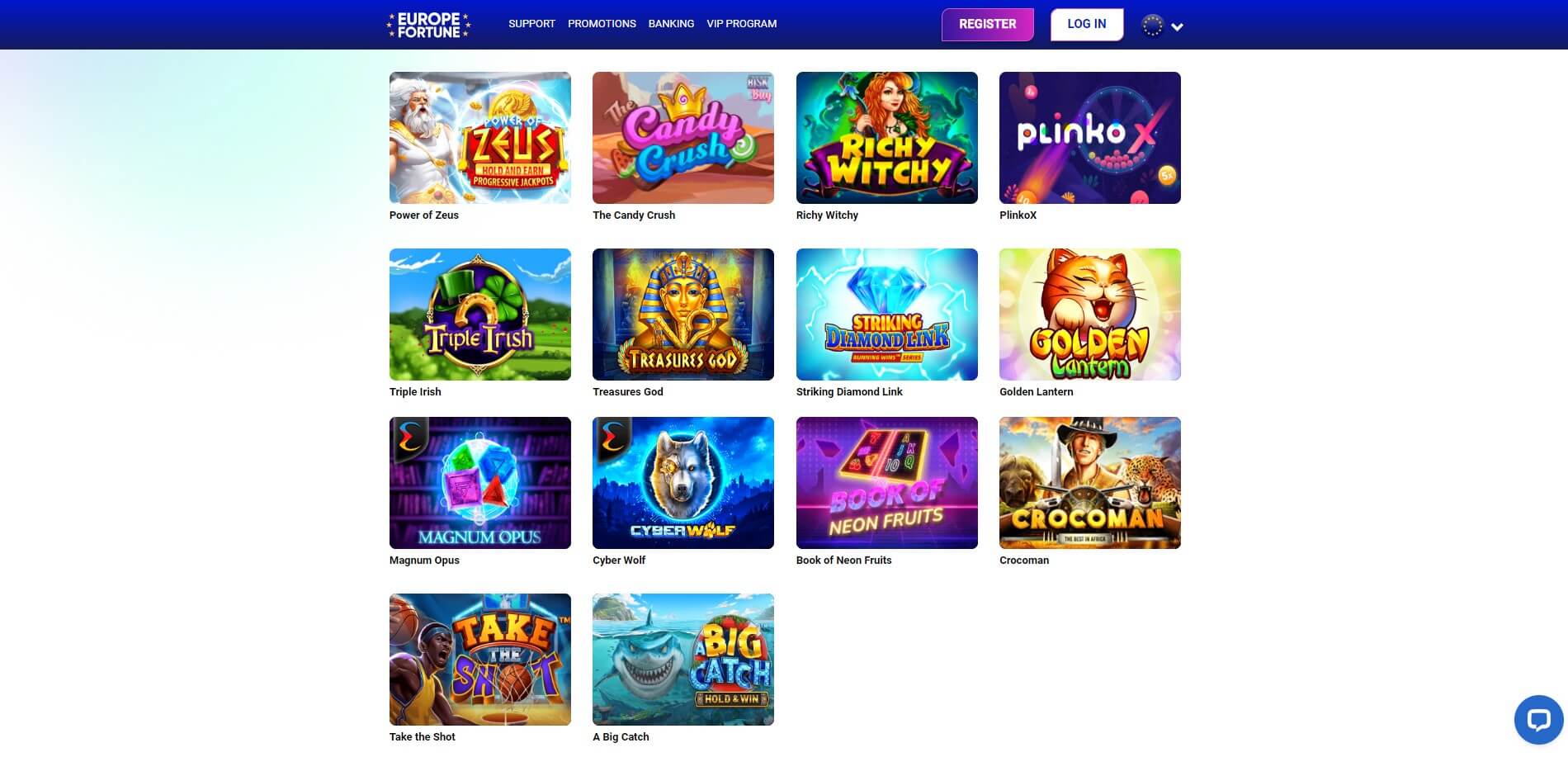The width and height of the screenshot is (1568, 757).
Task: Click the Europe Fortune logo
Action: [x=428, y=25]
